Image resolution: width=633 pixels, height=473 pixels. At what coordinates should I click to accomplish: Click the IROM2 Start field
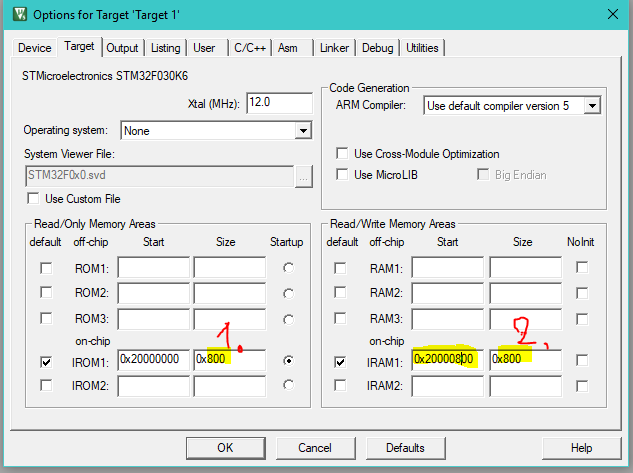153,386
